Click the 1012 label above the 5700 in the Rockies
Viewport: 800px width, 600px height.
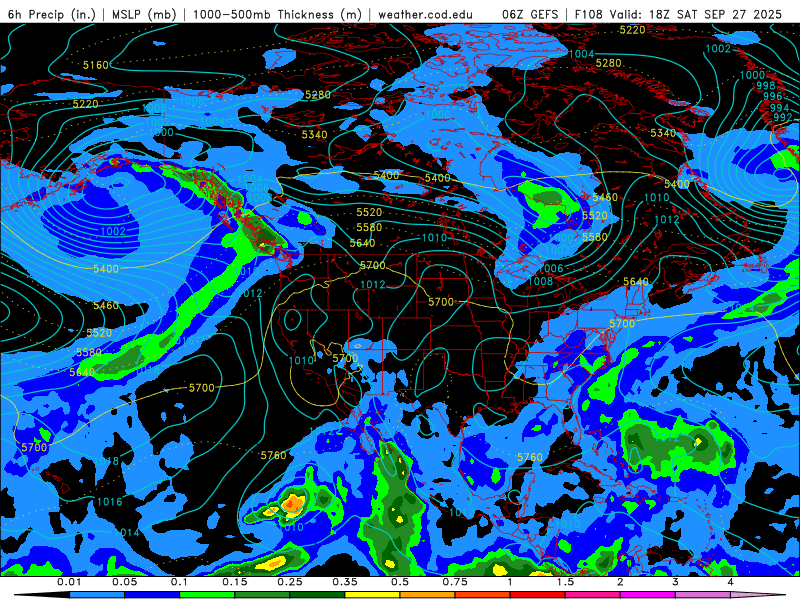tap(373, 285)
